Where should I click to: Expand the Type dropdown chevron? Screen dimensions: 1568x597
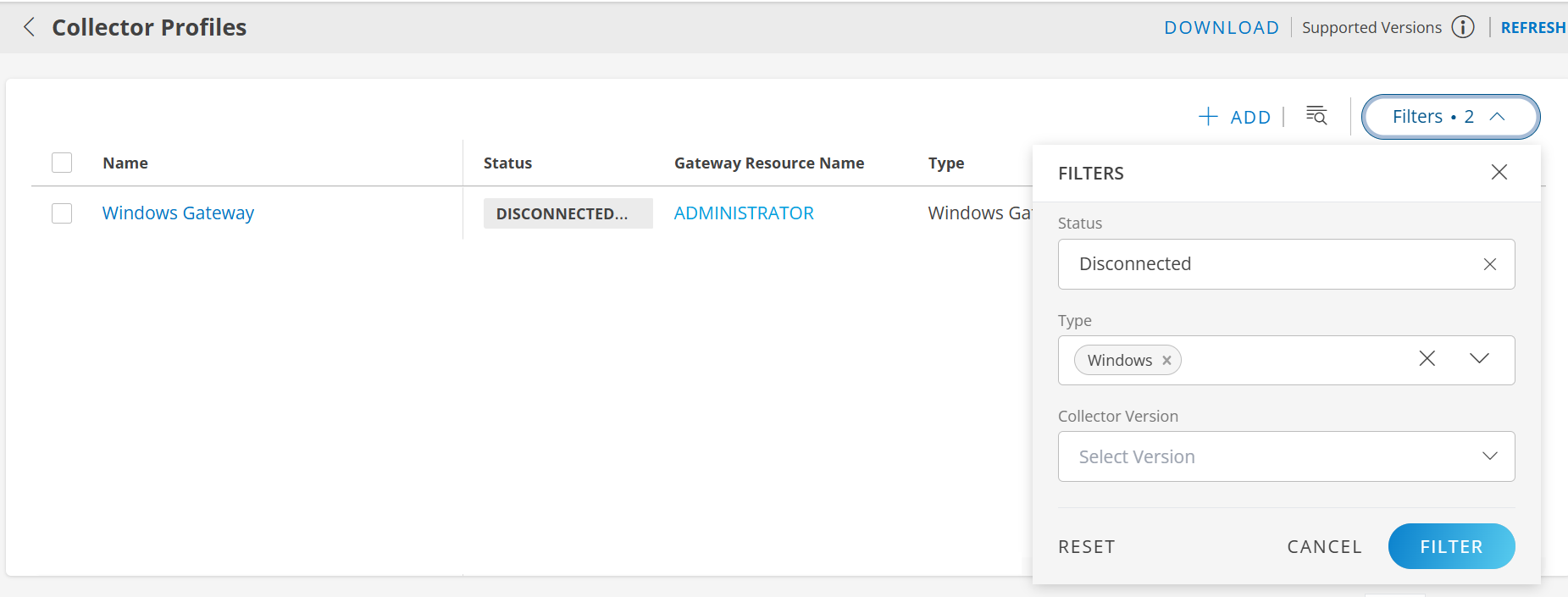coord(1479,359)
